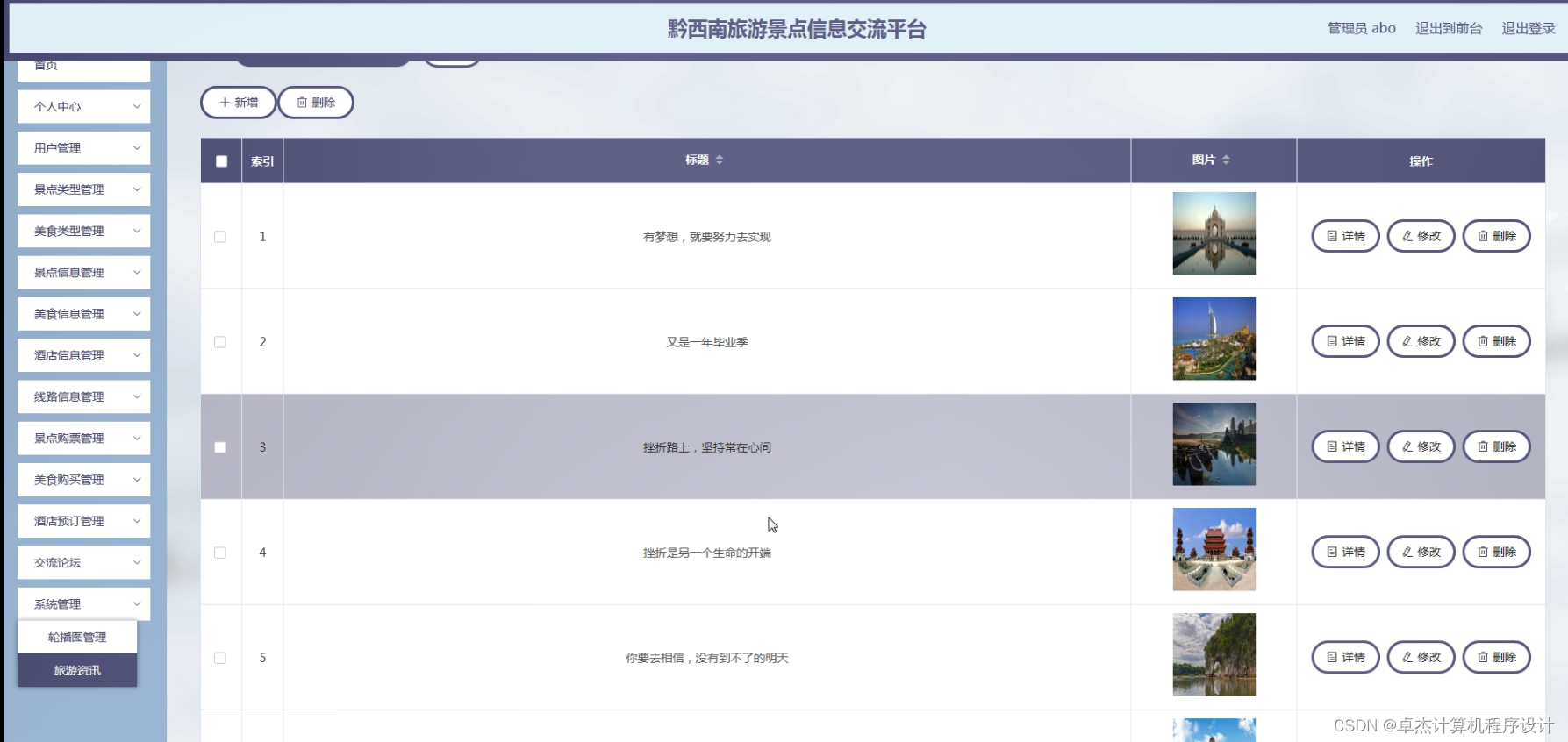This screenshot has width=1568, height=742.
Task: Check the checkbox for row 2
Action: click(x=220, y=342)
